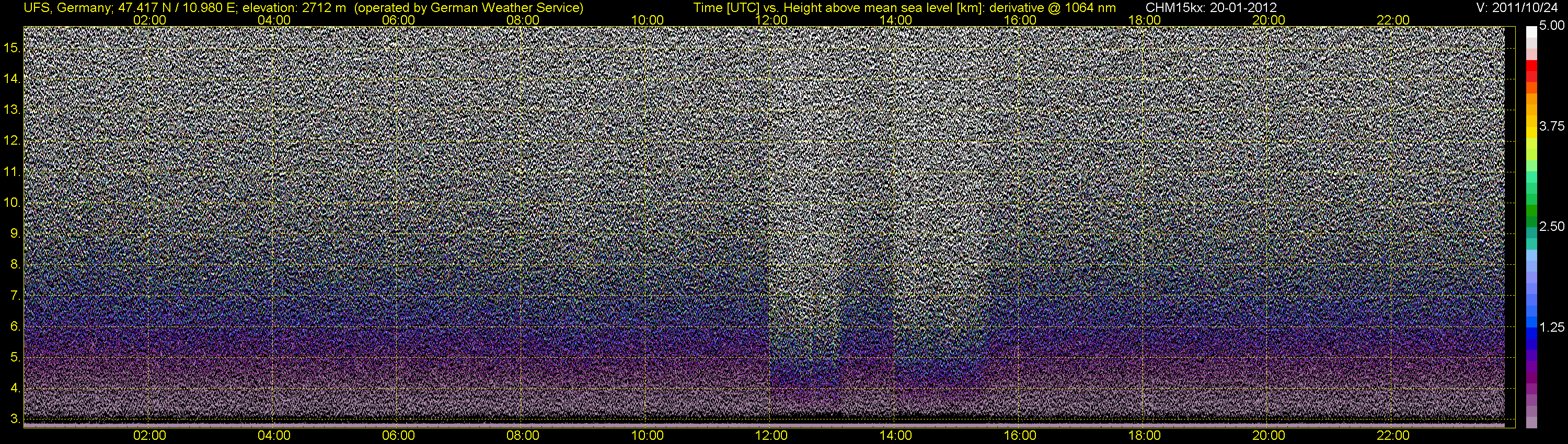
Task: Click the 14:00 label on the top time axis
Action: tap(896, 20)
